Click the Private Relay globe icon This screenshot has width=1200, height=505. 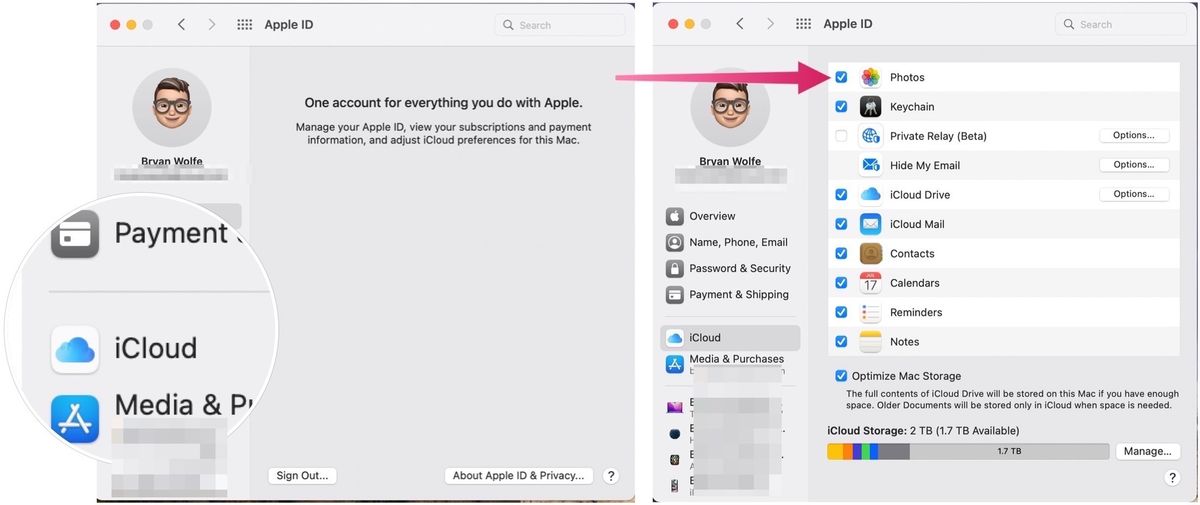click(x=870, y=136)
